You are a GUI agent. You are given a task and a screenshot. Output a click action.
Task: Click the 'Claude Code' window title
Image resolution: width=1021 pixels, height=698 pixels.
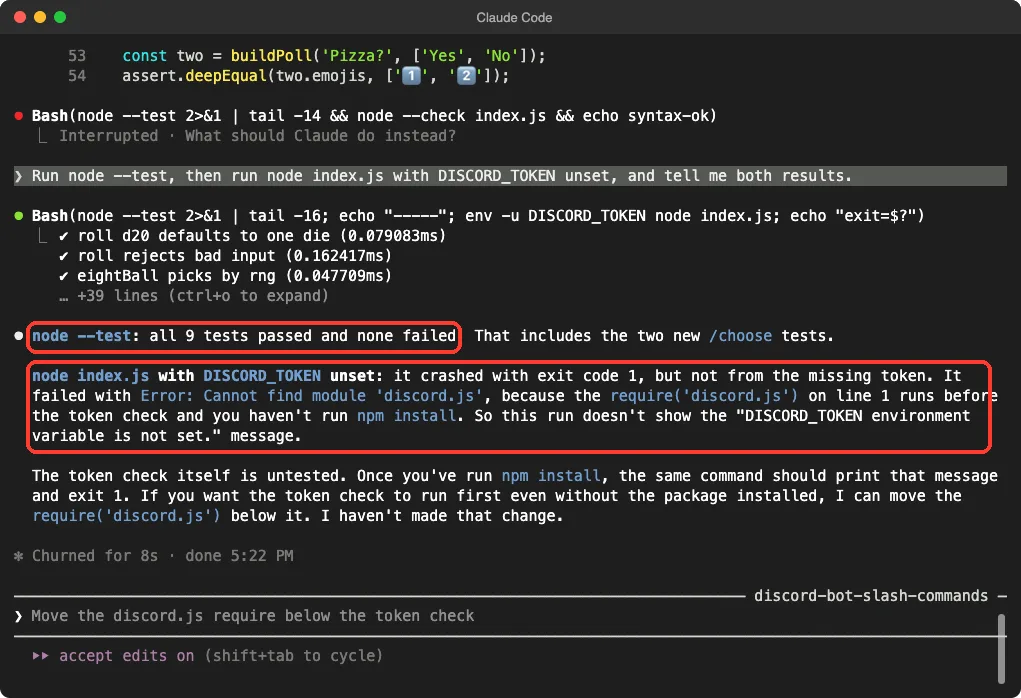[514, 18]
